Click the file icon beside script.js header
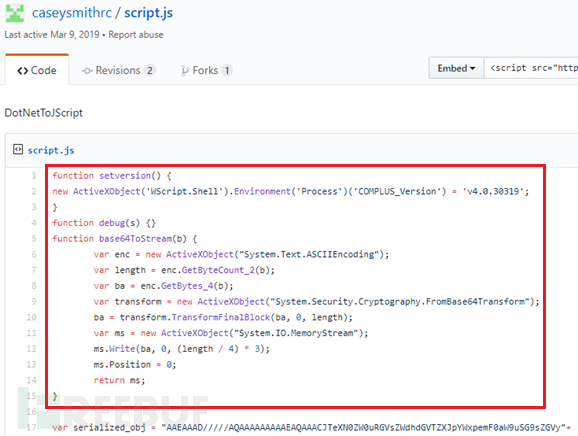Image resolution: width=578 pixels, height=436 pixels. coord(18,149)
